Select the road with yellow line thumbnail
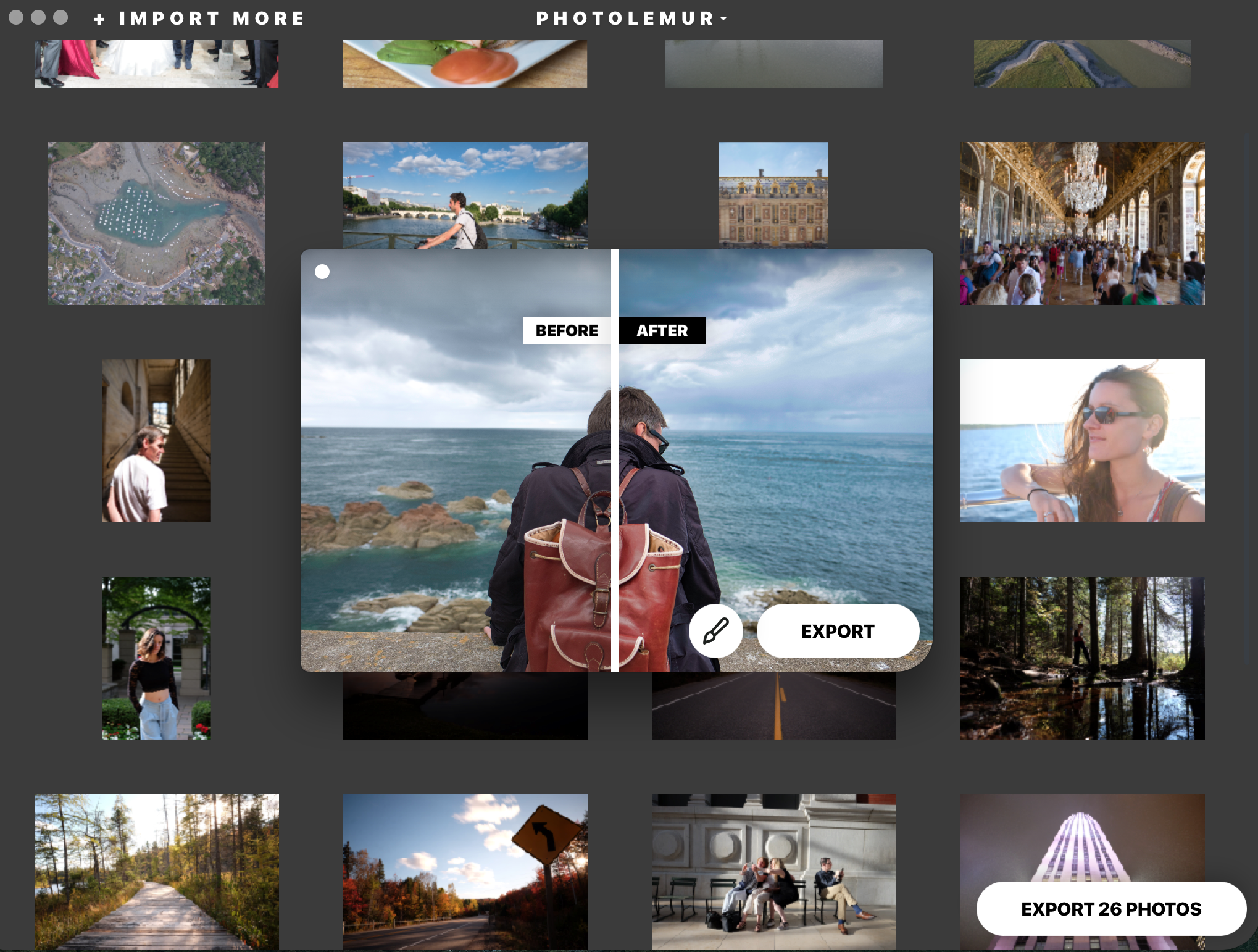1258x952 pixels. (774, 706)
